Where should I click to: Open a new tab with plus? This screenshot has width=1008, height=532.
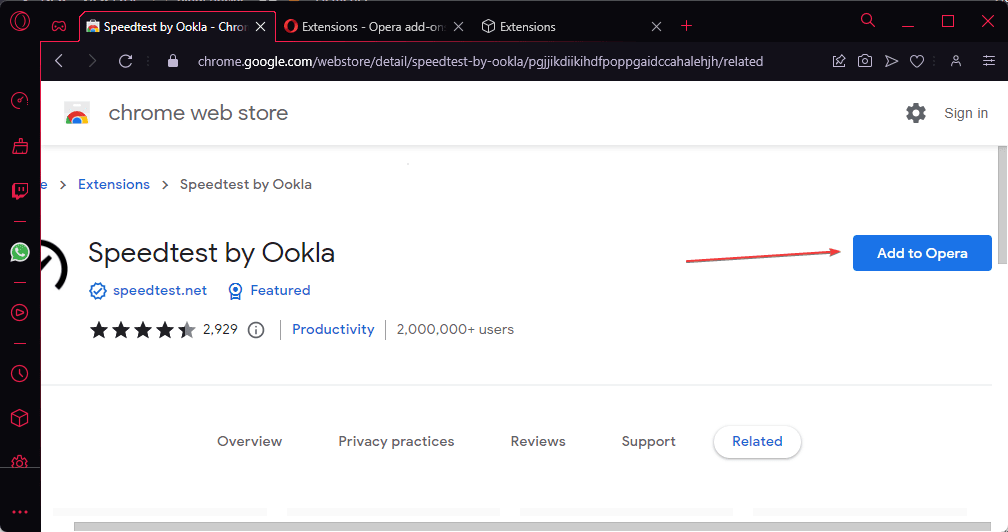(687, 26)
